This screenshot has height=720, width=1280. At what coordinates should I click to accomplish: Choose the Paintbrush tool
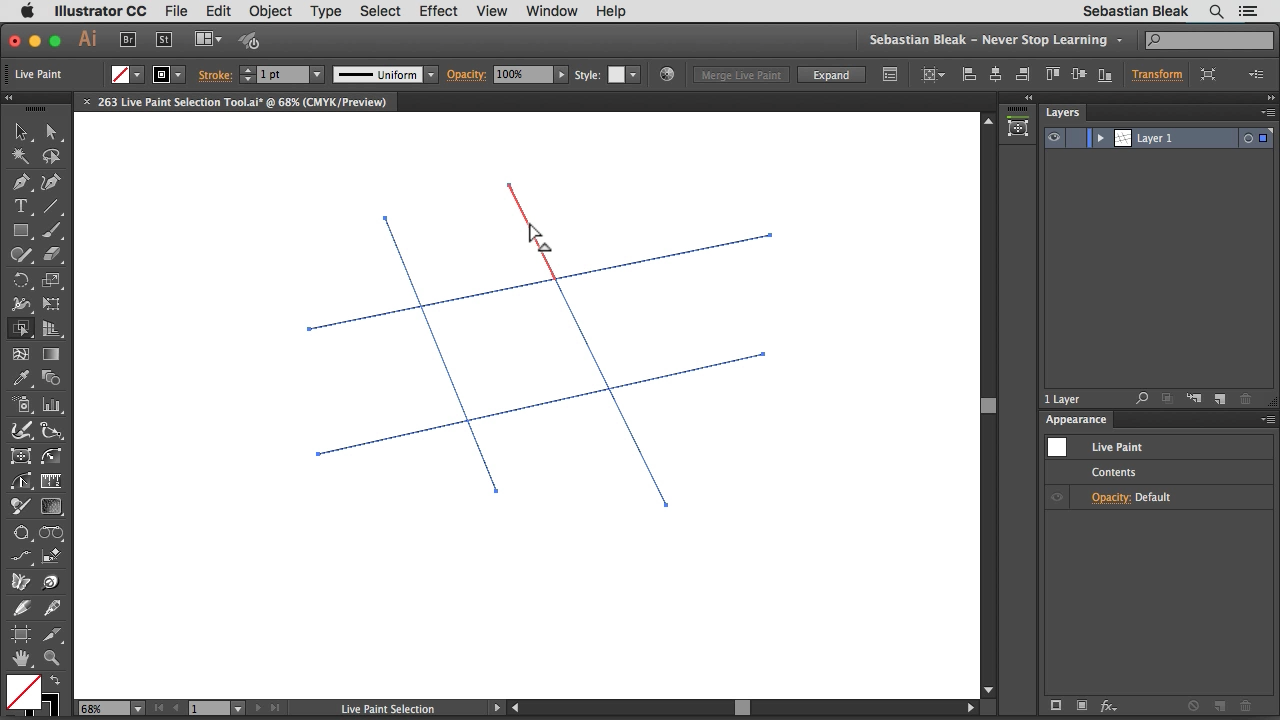[x=51, y=231]
